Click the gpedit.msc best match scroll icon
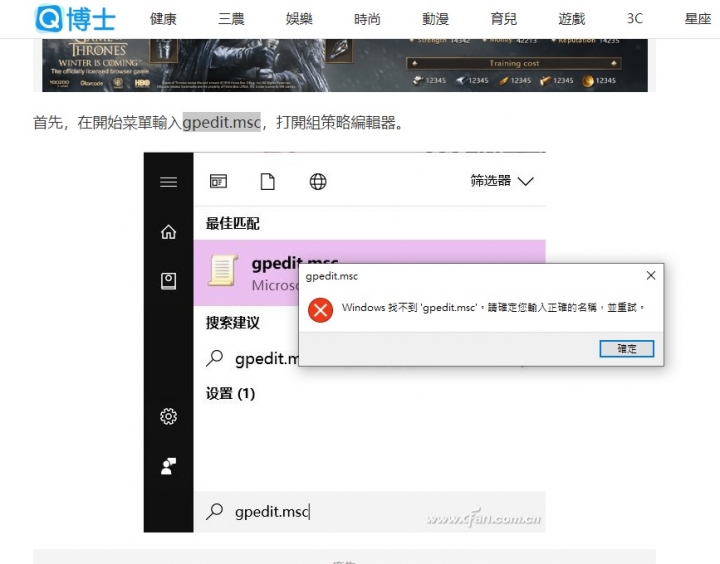The image size is (720, 564). [223, 271]
